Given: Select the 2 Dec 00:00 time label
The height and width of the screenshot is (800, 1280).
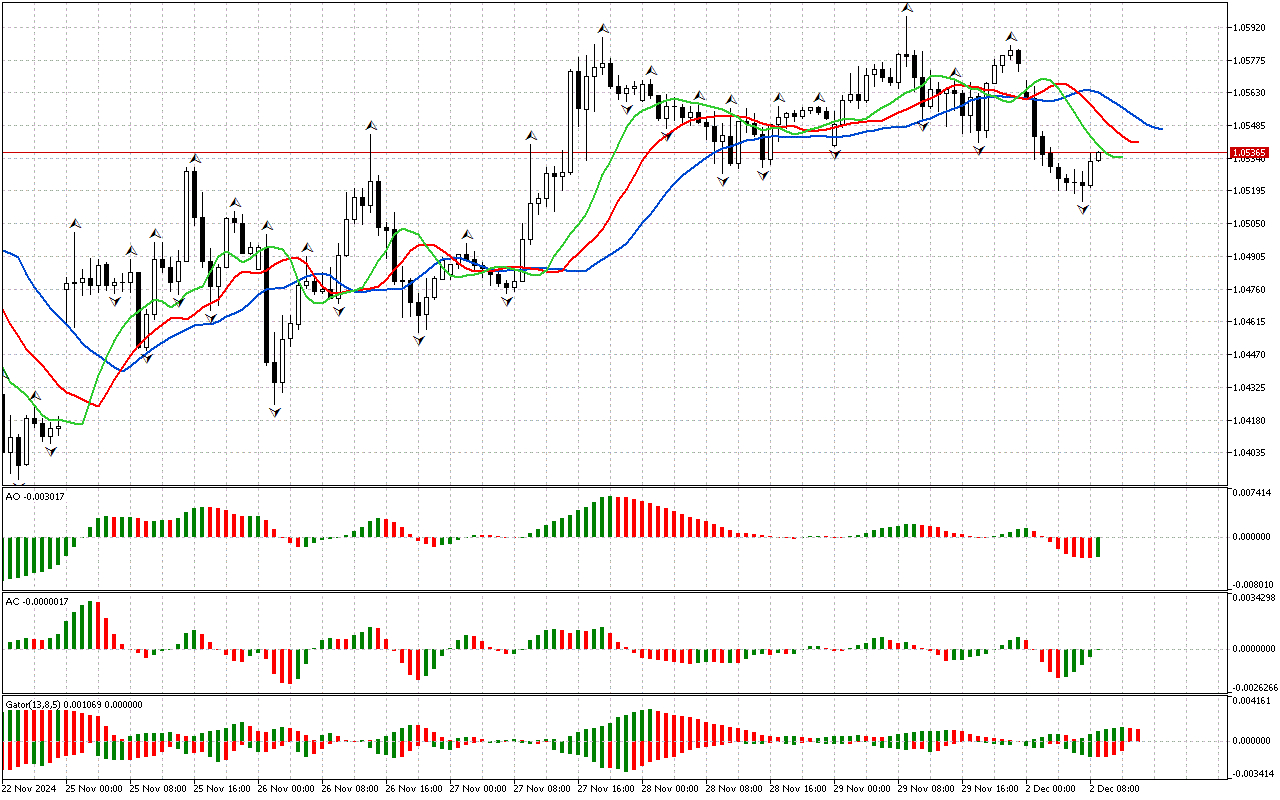Looking at the screenshot, I should [1049, 788].
